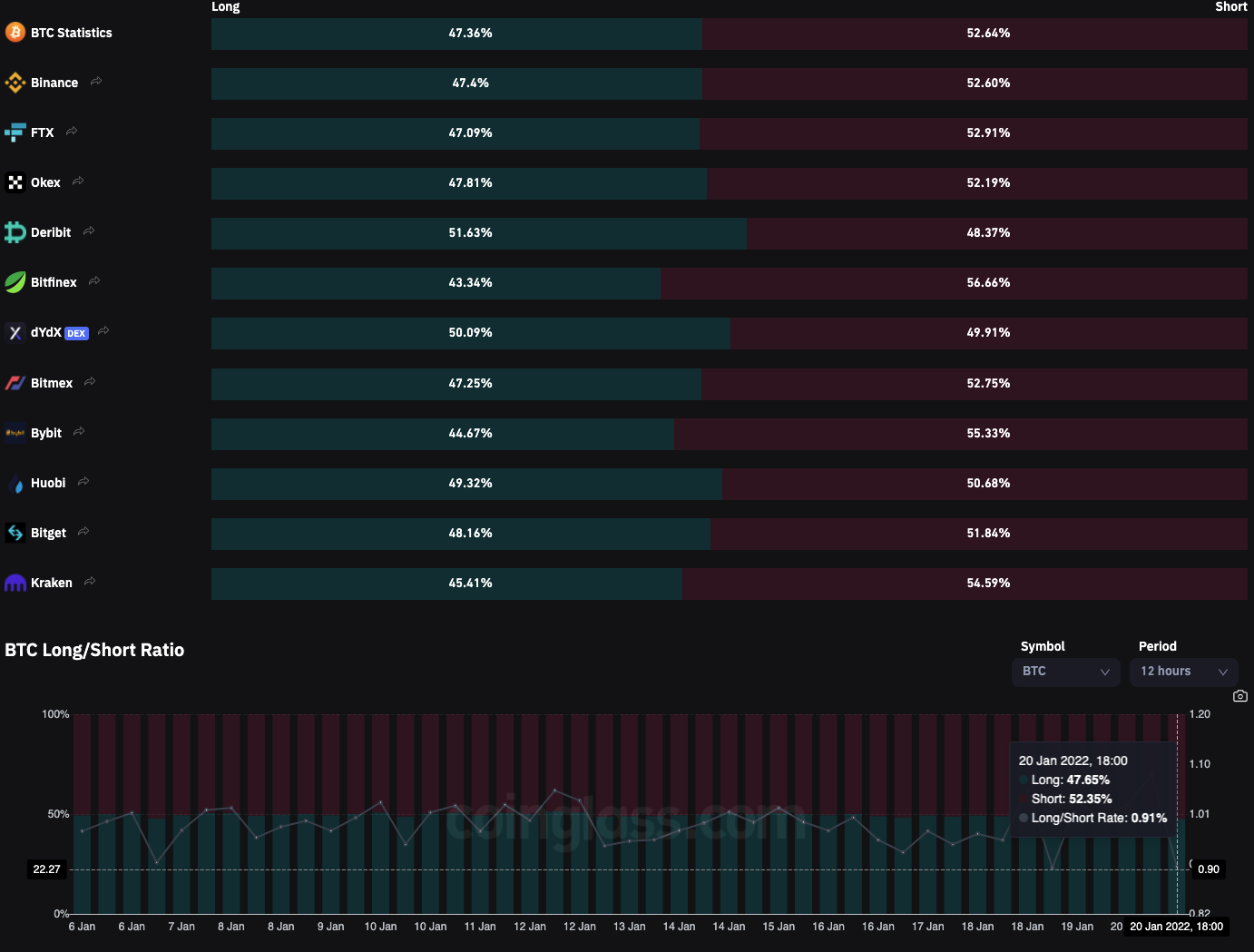Open the share arrow next to Huobi
The image size is (1254, 952).
point(83,482)
